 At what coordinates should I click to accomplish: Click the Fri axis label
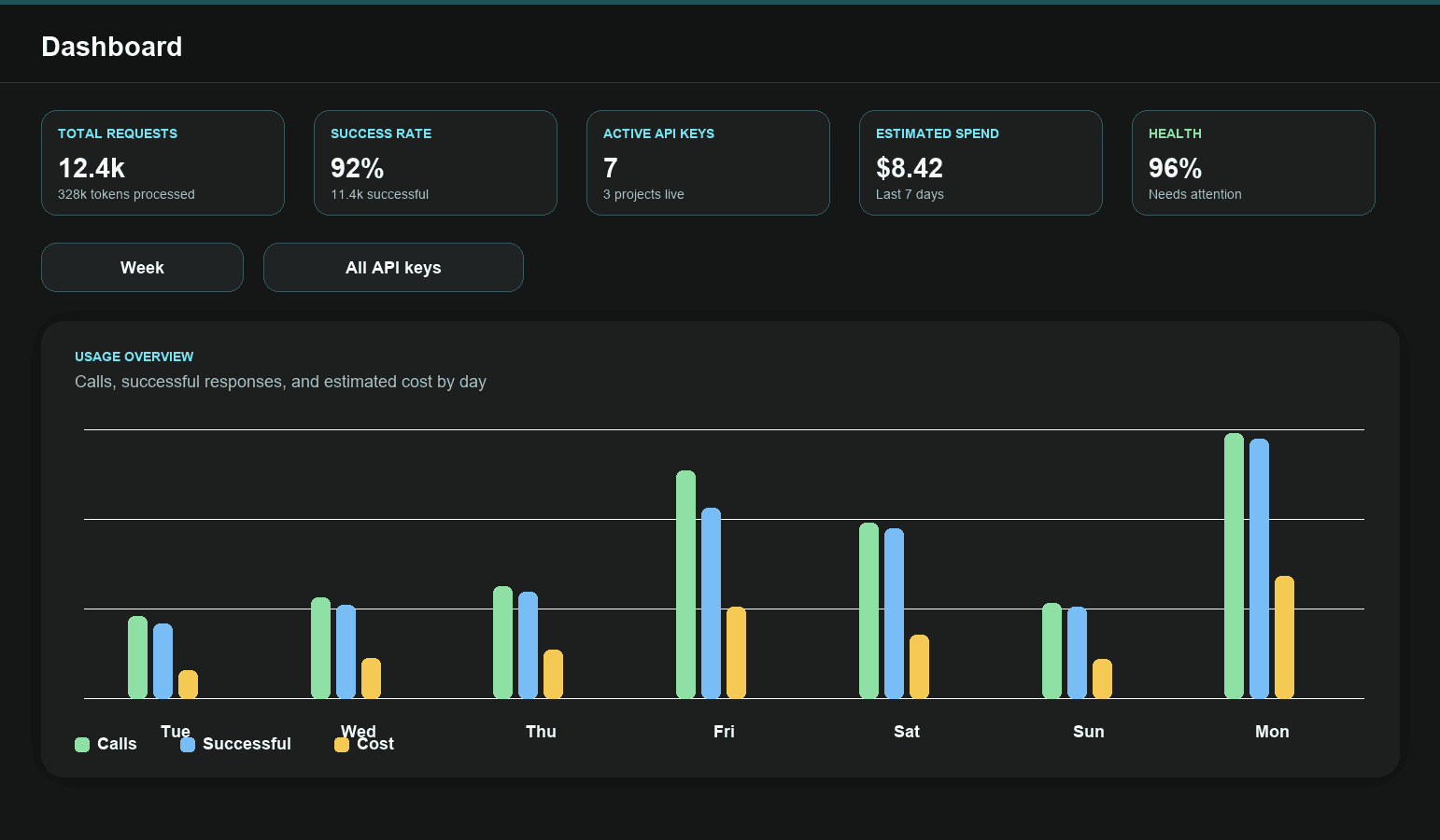pyautogui.click(x=724, y=732)
